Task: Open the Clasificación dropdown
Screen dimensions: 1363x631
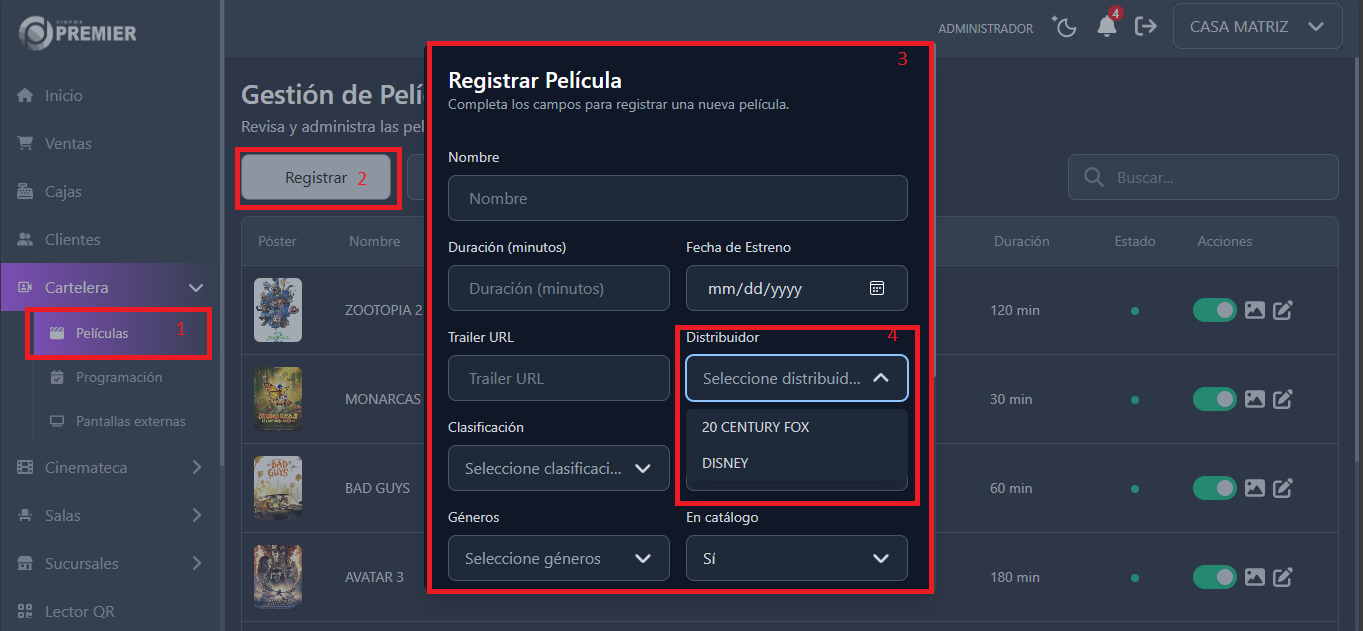Action: [x=558, y=468]
